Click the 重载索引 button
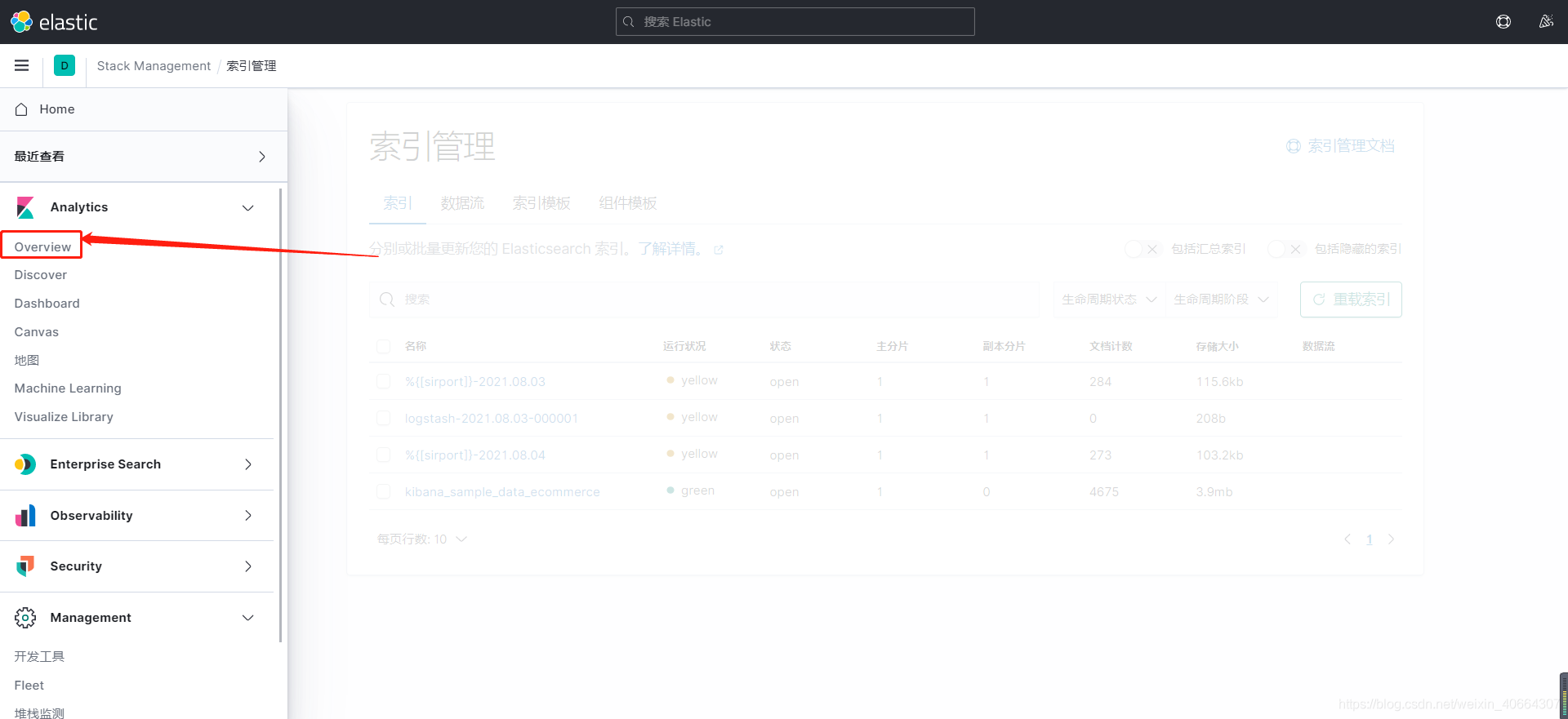This screenshot has height=719, width=1568. tap(1351, 300)
